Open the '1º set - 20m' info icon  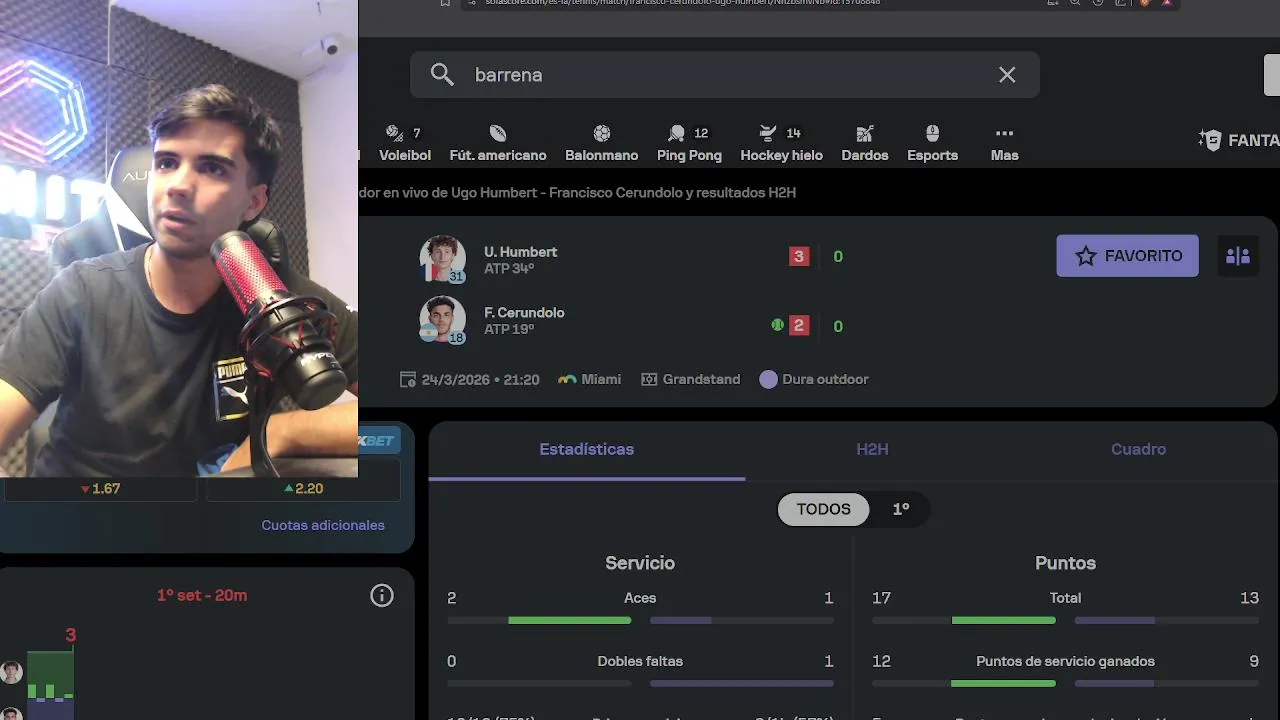tap(382, 595)
